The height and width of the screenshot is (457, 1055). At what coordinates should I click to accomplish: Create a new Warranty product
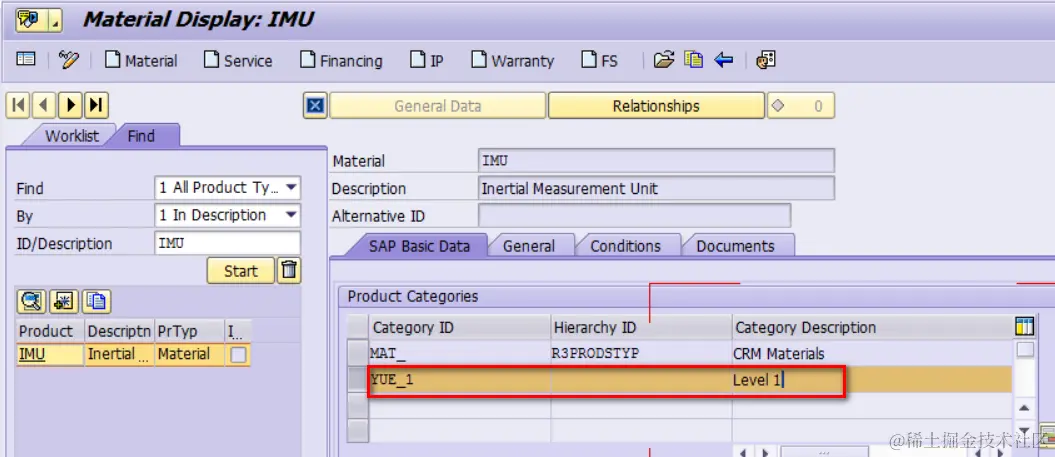pyautogui.click(x=512, y=61)
